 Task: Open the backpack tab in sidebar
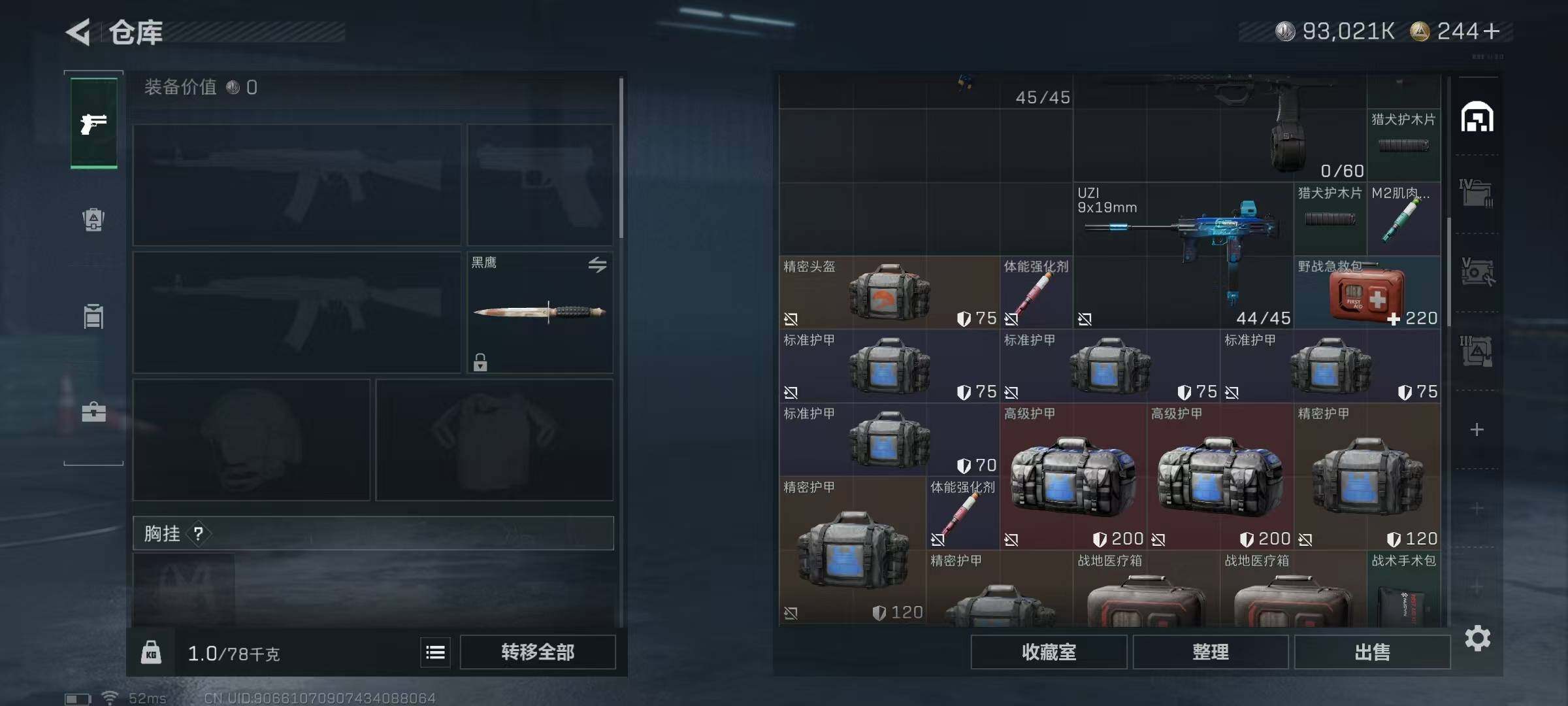[93, 220]
